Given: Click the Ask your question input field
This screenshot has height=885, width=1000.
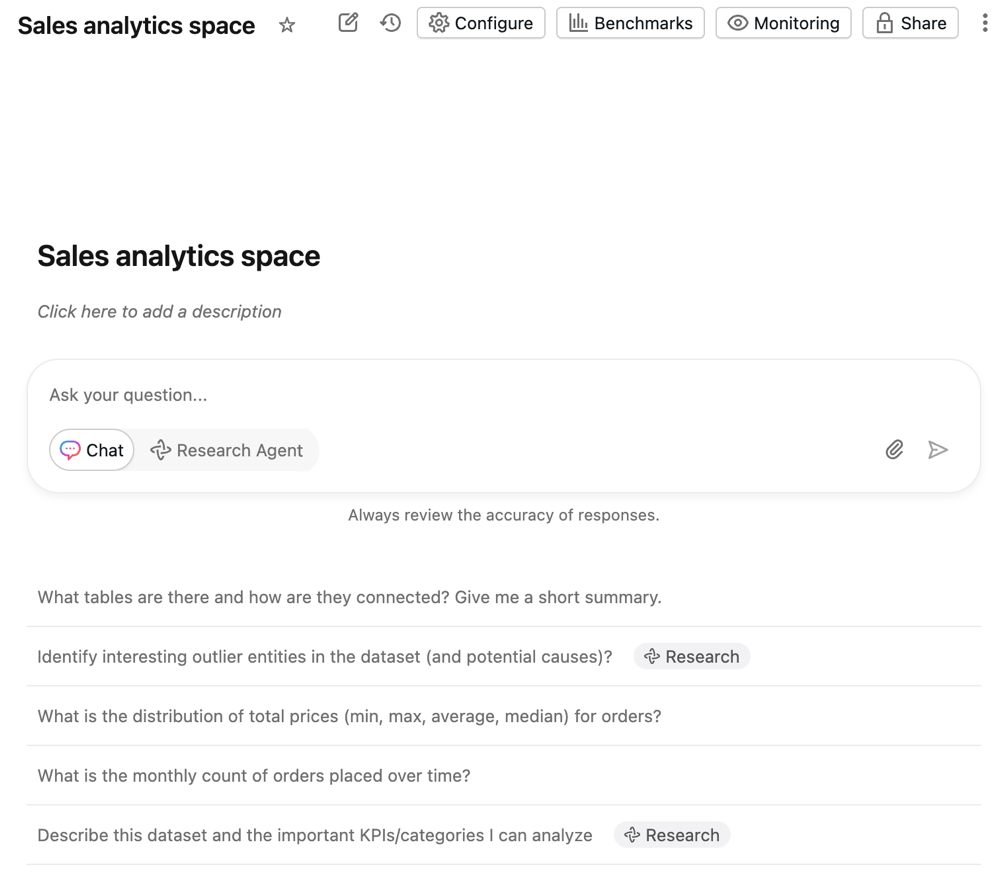Looking at the screenshot, I should 450,395.
